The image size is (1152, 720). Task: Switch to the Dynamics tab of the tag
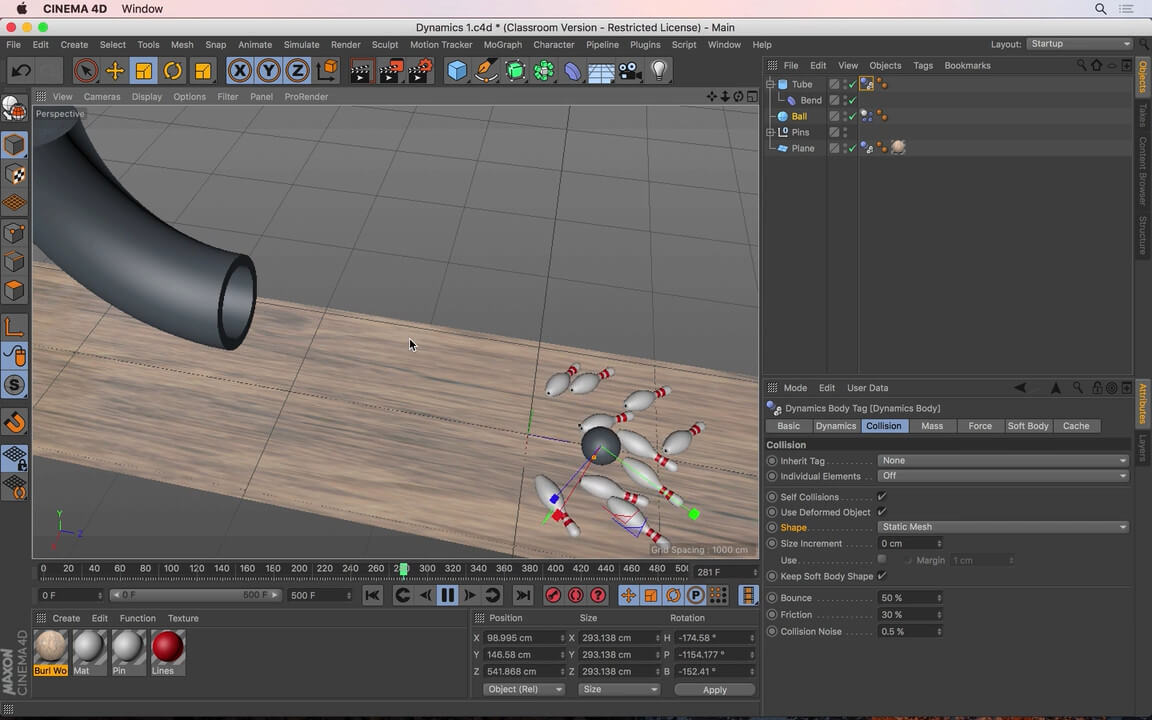[x=836, y=425]
